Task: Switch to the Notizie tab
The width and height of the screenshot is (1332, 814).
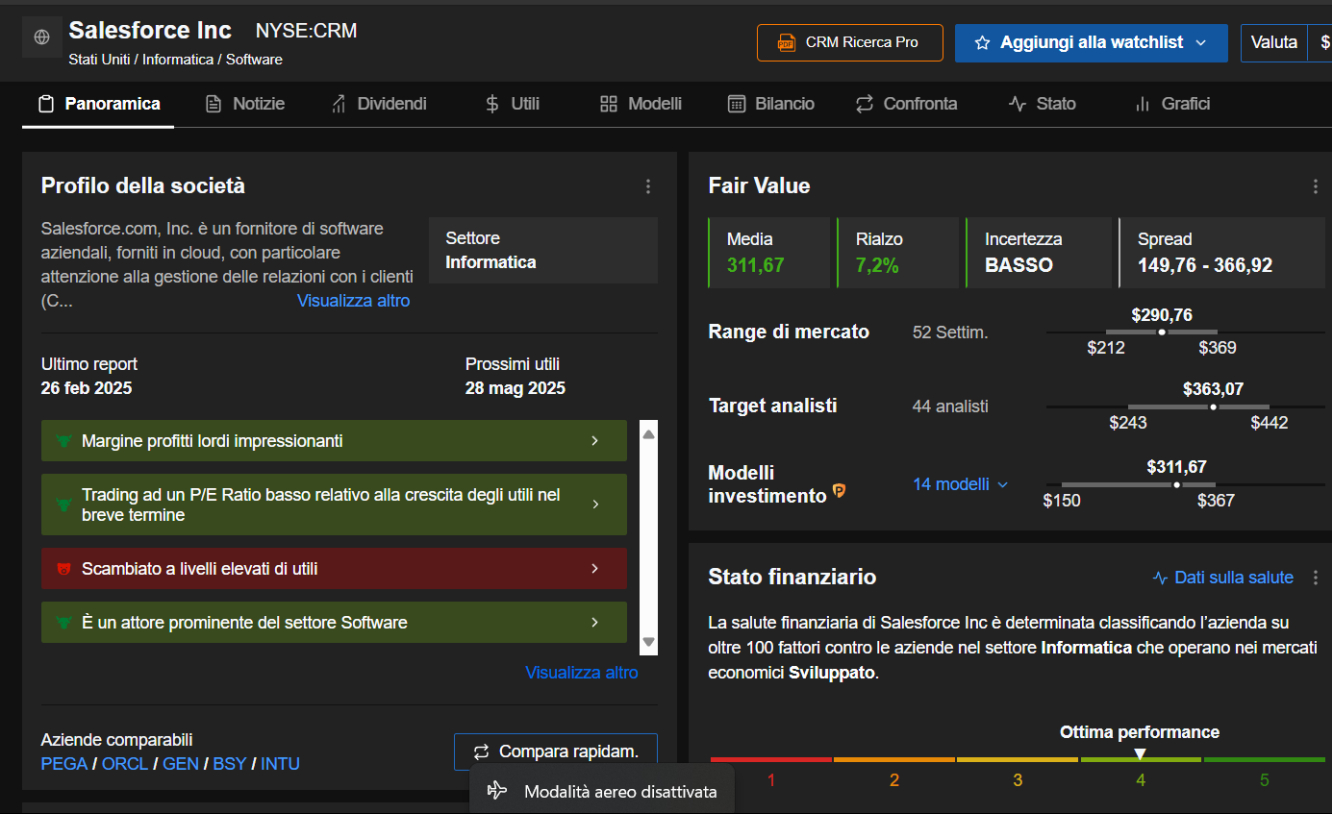Action: tap(245, 104)
